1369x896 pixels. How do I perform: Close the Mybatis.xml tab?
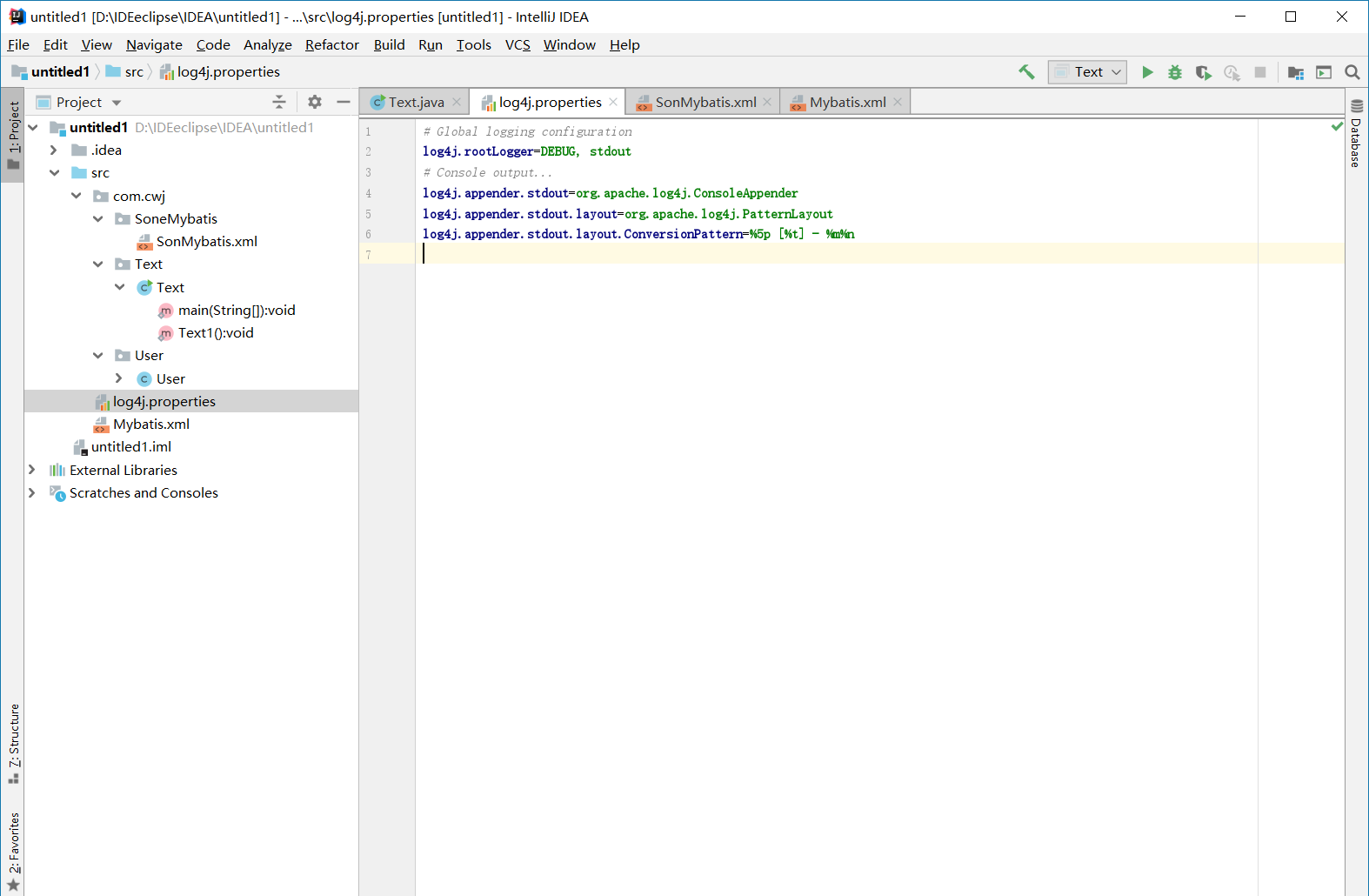[x=898, y=102]
